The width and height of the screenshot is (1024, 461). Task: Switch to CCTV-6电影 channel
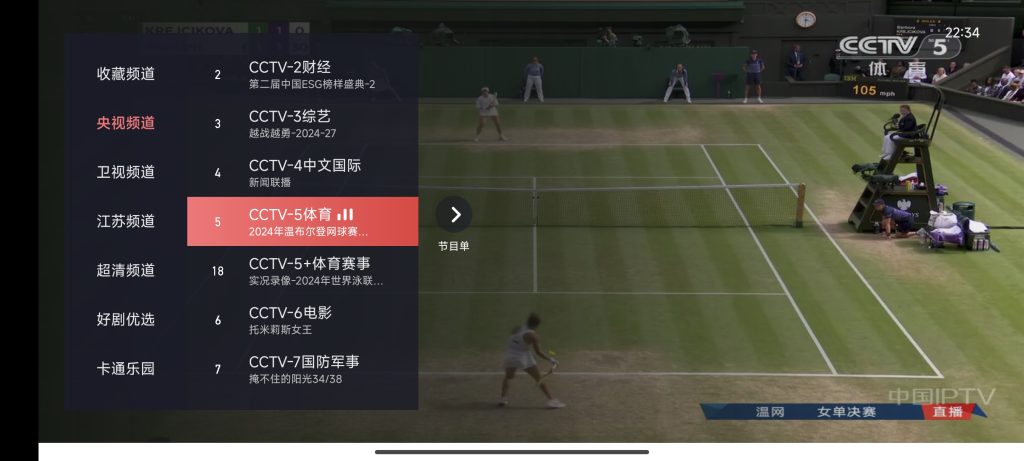(302, 319)
